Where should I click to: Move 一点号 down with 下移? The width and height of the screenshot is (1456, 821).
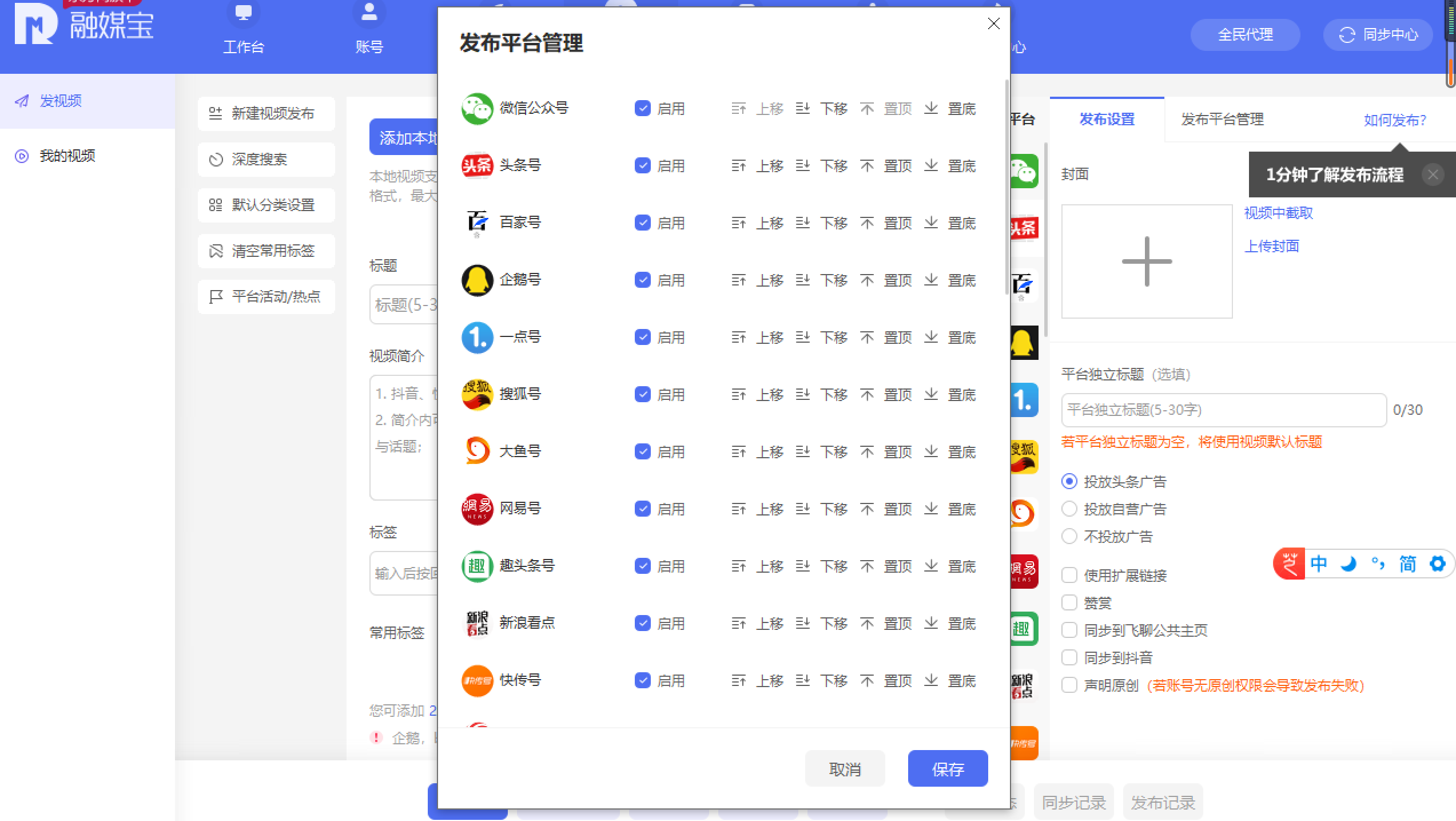[822, 338]
